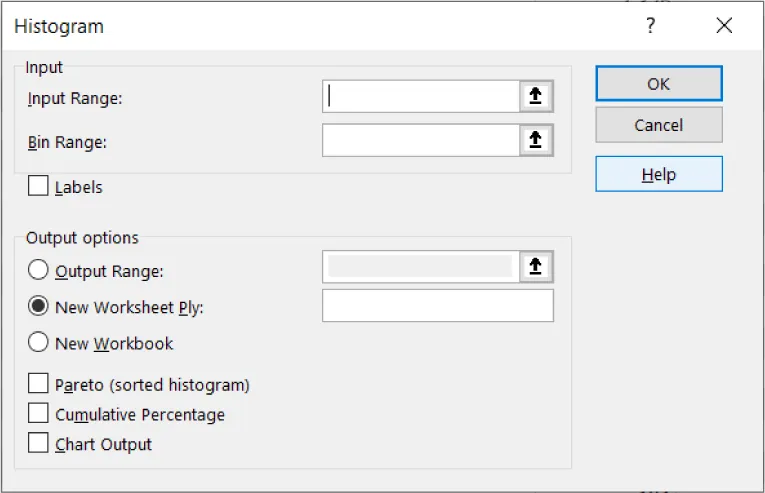This screenshot has width=765, height=493.
Task: Click the Input Range collapse dialog icon
Action: (536, 97)
